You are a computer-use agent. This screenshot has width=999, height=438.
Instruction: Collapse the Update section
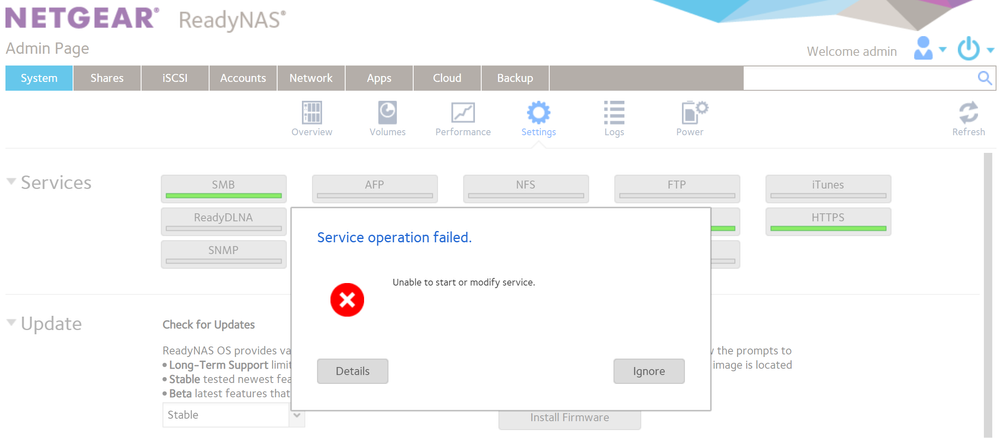11,323
